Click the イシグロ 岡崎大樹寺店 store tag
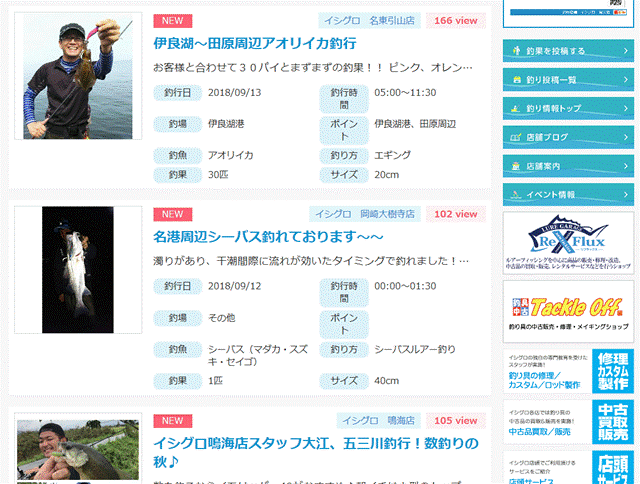 tap(364, 214)
